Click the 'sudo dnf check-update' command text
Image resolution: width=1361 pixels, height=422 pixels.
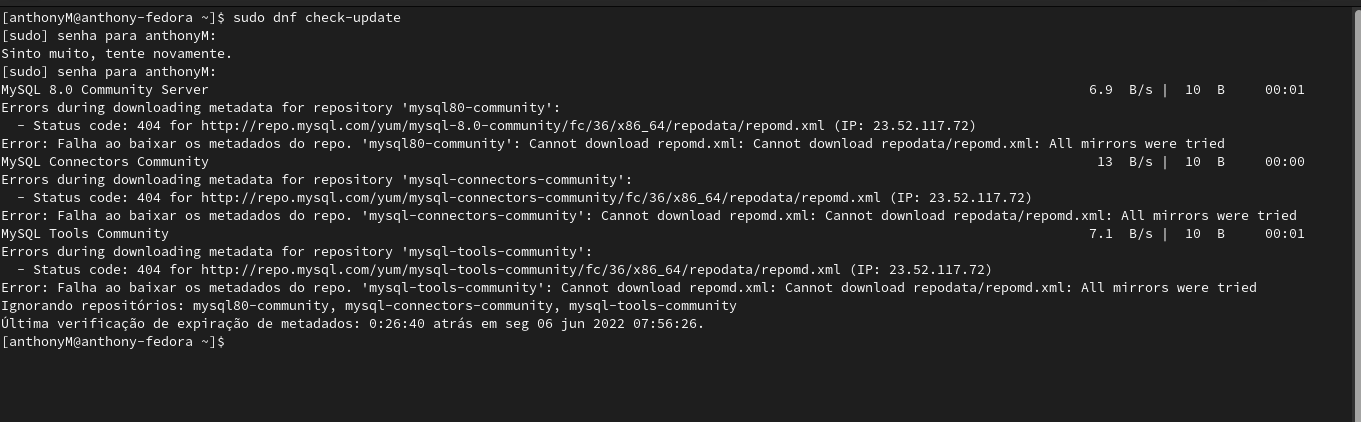(x=317, y=18)
